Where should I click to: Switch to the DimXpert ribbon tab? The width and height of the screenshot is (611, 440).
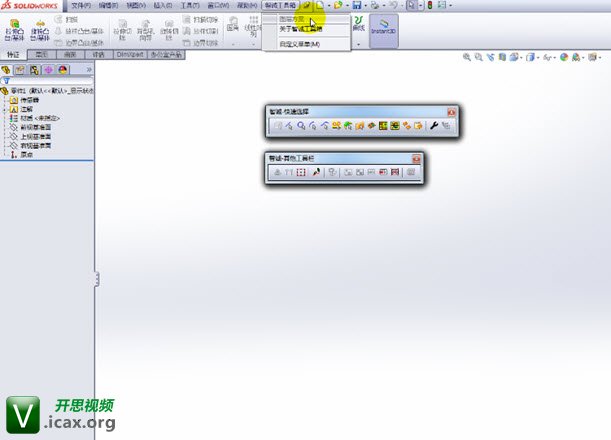click(x=130, y=55)
